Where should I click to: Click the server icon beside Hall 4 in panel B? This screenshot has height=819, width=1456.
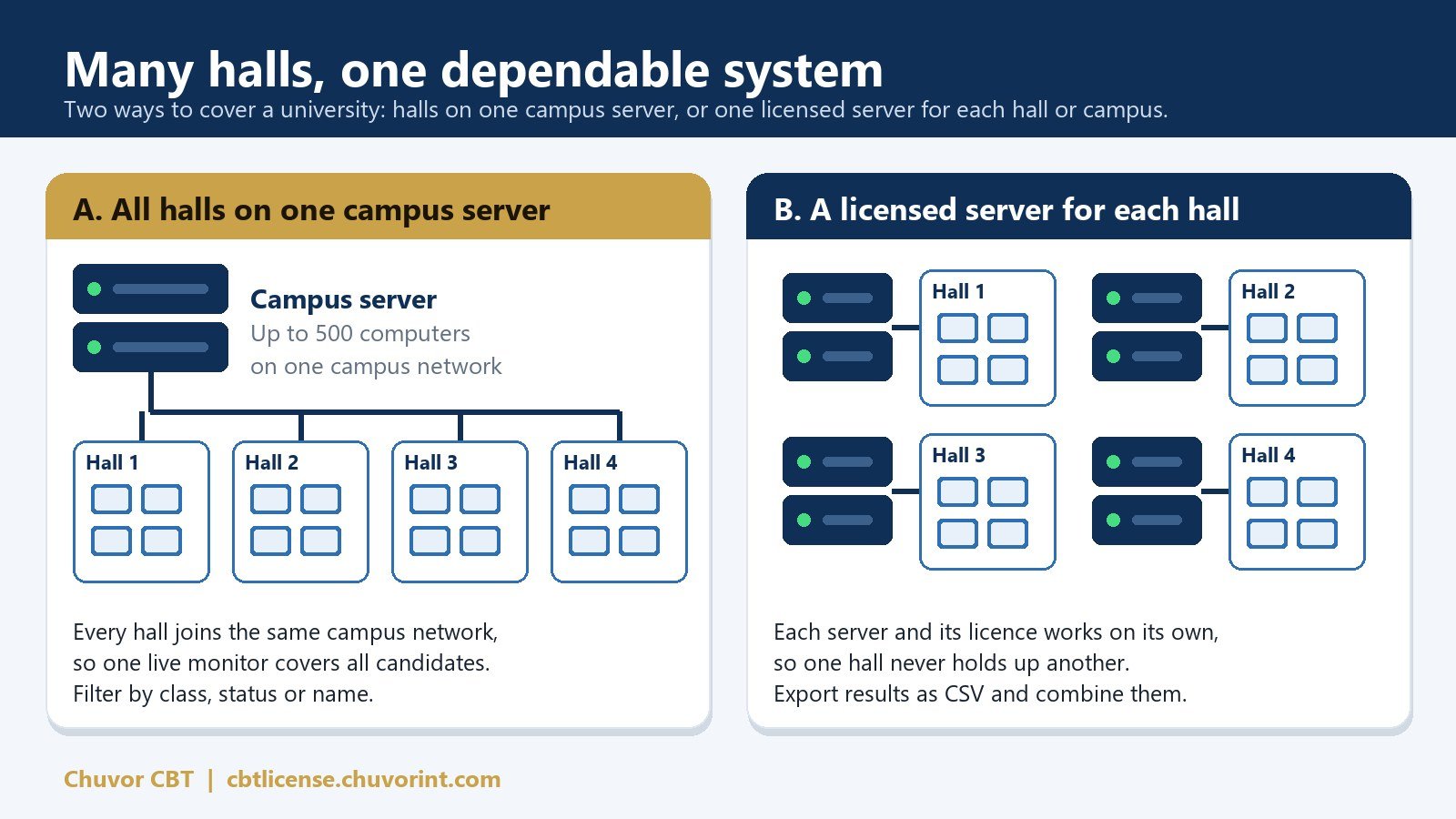click(x=1147, y=490)
